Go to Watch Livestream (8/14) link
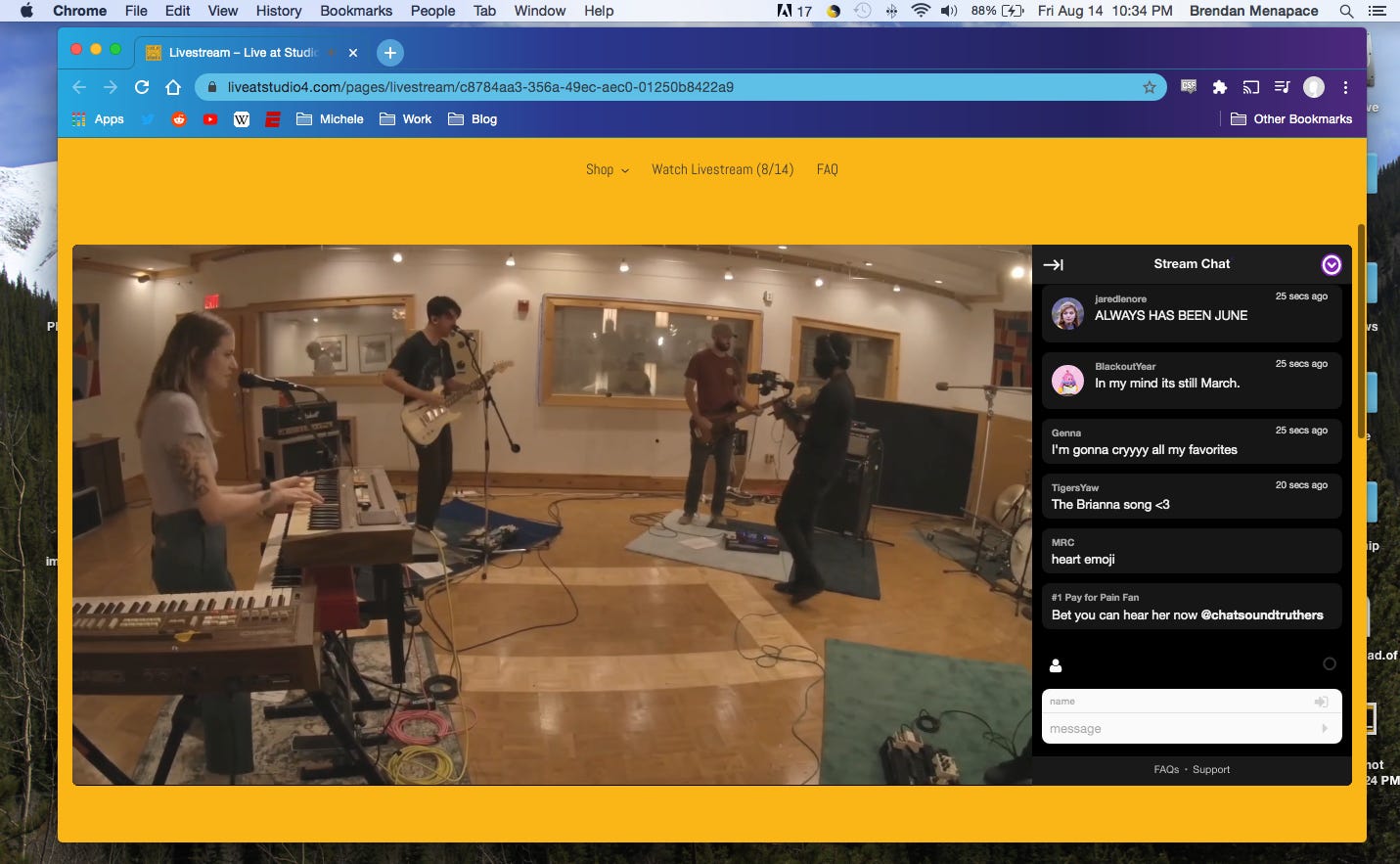Image resolution: width=1400 pixels, height=864 pixels. (x=722, y=169)
